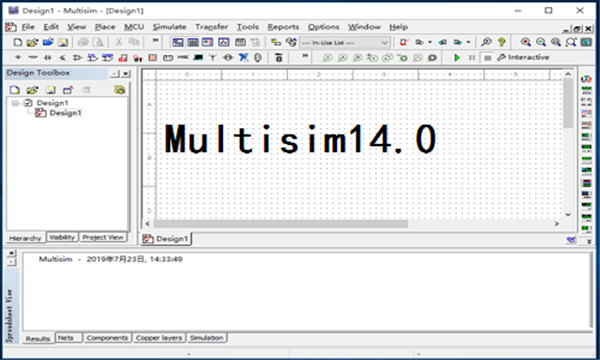Expand the Forward annotate dropdown arrow
600x360 pixels.
click(468, 42)
